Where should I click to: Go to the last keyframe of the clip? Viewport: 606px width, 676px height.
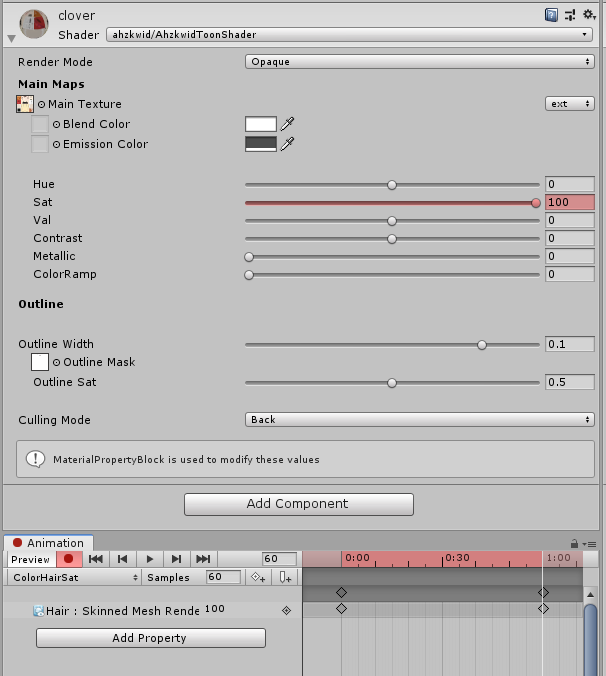point(203,559)
